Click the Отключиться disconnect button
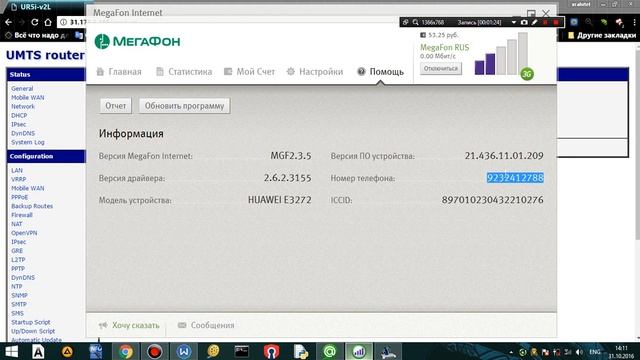The height and width of the screenshot is (360, 640). coord(441,69)
